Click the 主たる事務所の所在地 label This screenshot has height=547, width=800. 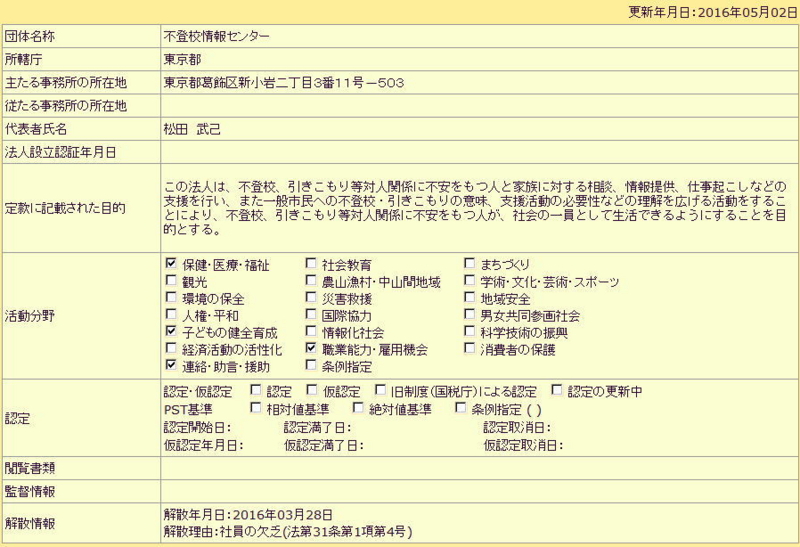click(x=66, y=83)
